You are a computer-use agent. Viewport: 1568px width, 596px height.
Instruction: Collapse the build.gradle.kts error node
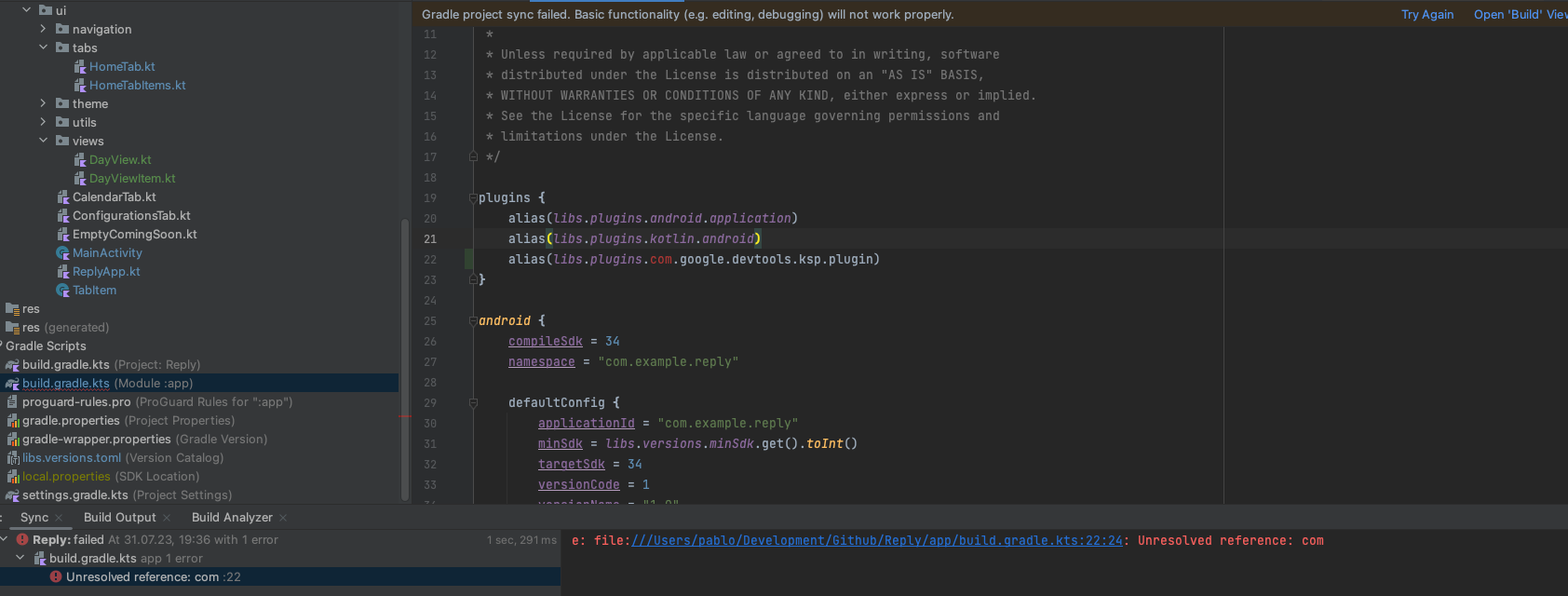click(20, 559)
